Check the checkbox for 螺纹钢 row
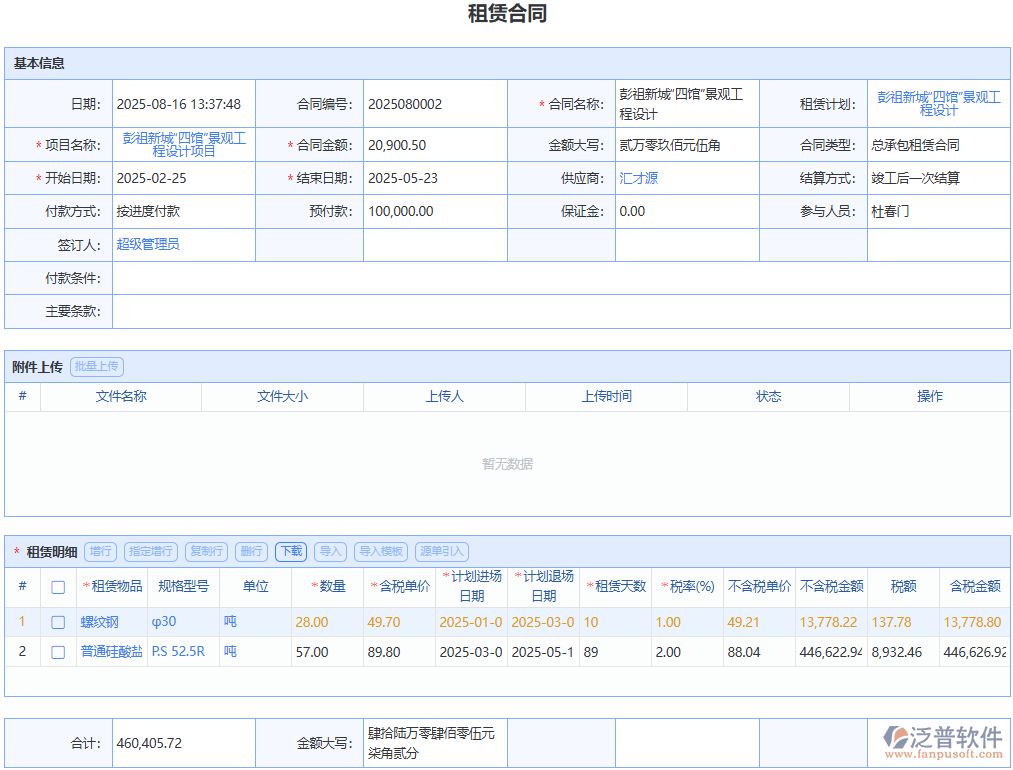1013x770 pixels. [x=57, y=622]
